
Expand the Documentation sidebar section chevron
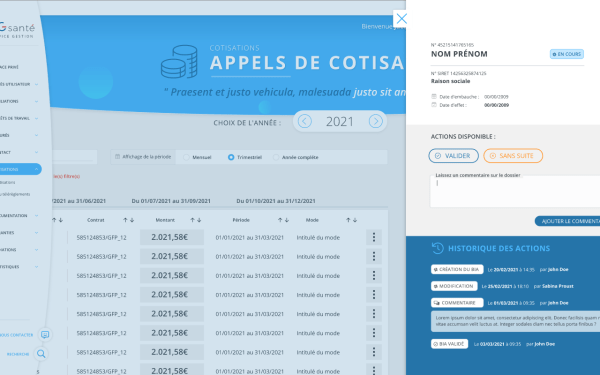(36, 215)
